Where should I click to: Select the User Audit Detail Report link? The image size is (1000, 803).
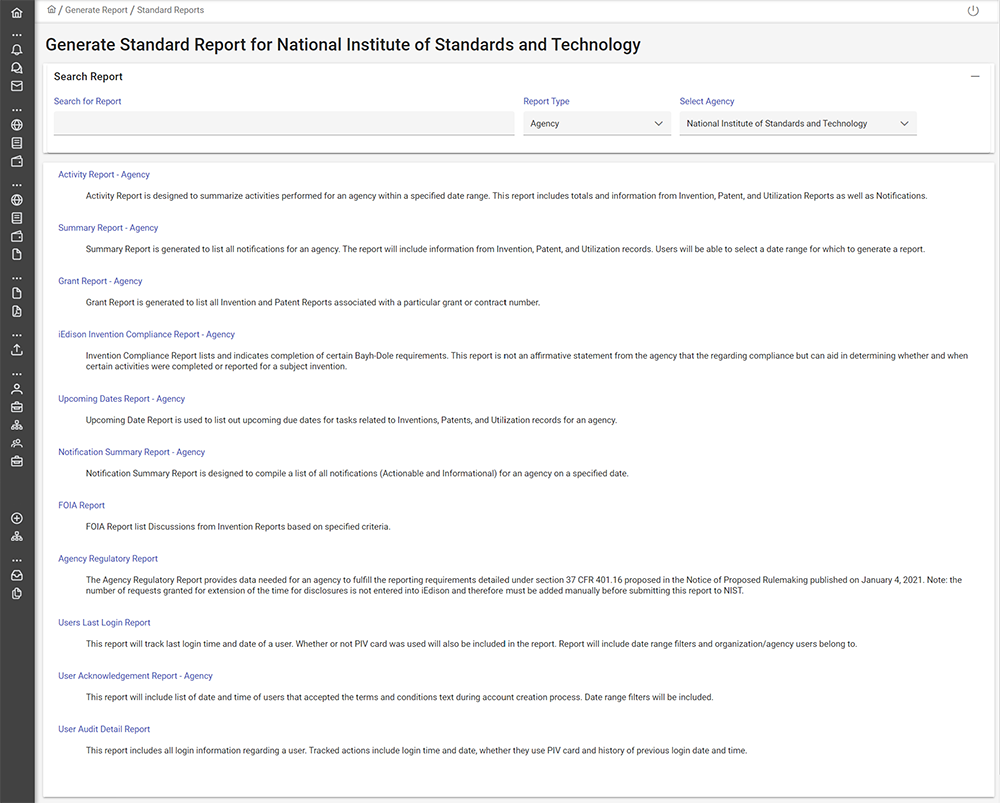coord(104,730)
